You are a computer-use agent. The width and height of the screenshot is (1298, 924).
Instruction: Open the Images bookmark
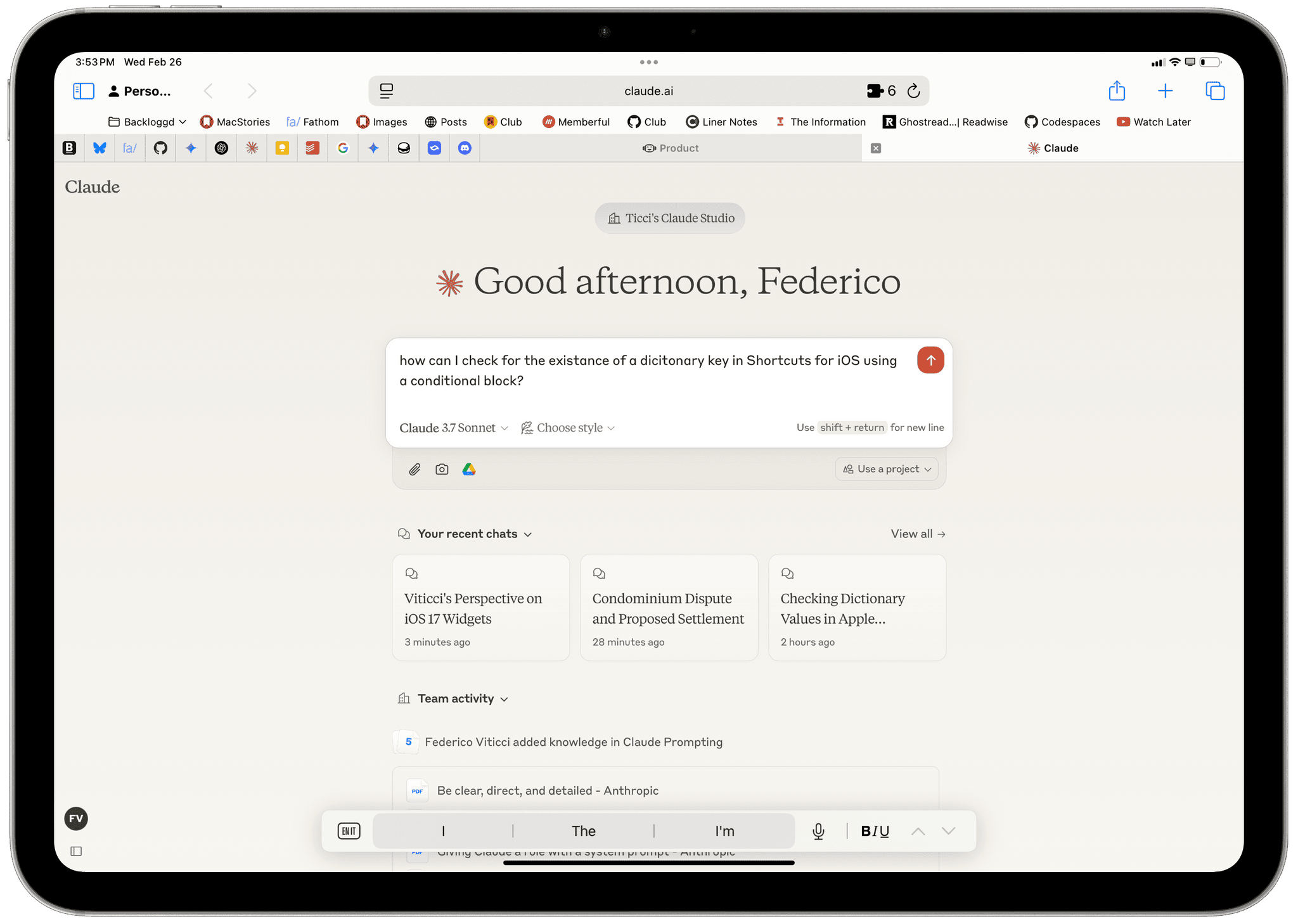[382, 122]
